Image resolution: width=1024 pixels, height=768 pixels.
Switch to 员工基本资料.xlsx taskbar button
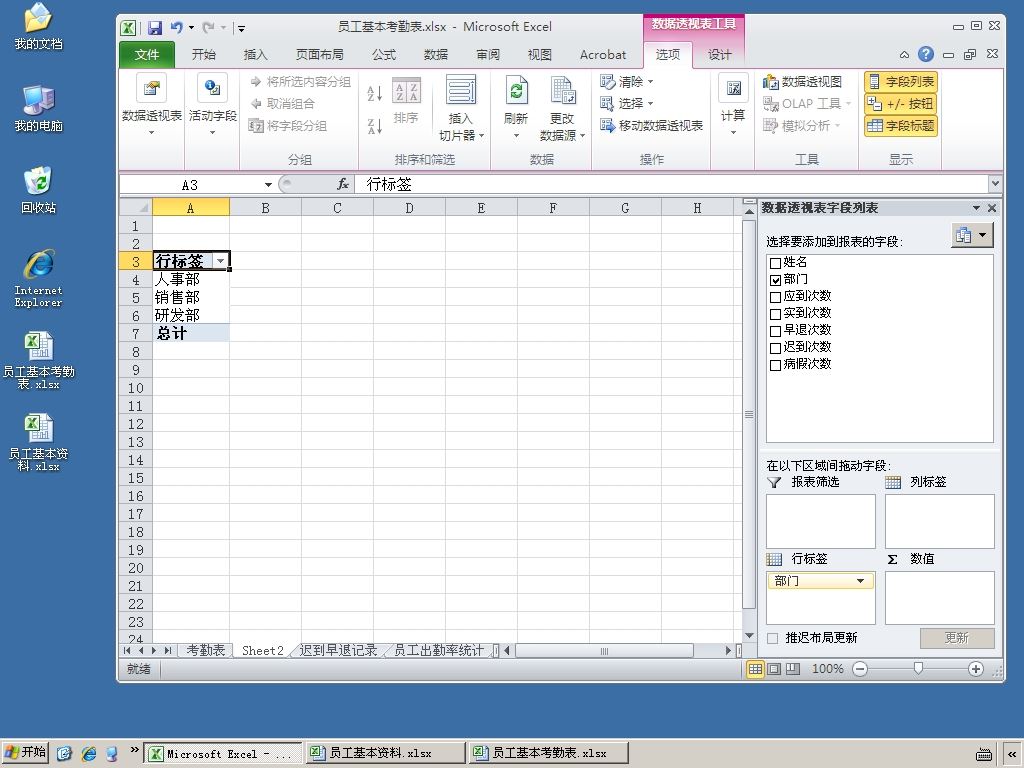pyautogui.click(x=385, y=753)
